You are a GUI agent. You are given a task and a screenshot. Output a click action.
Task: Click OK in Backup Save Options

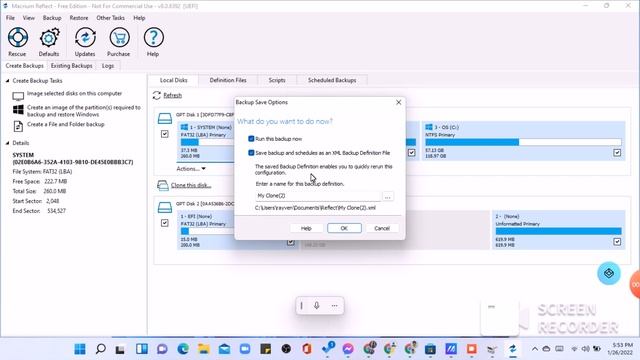click(x=344, y=228)
